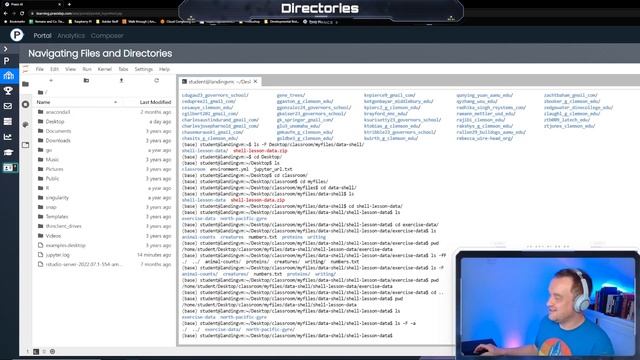This screenshot has height=360, width=640.
Task: Open the thinclient_drives folder
Action: (104, 226)
